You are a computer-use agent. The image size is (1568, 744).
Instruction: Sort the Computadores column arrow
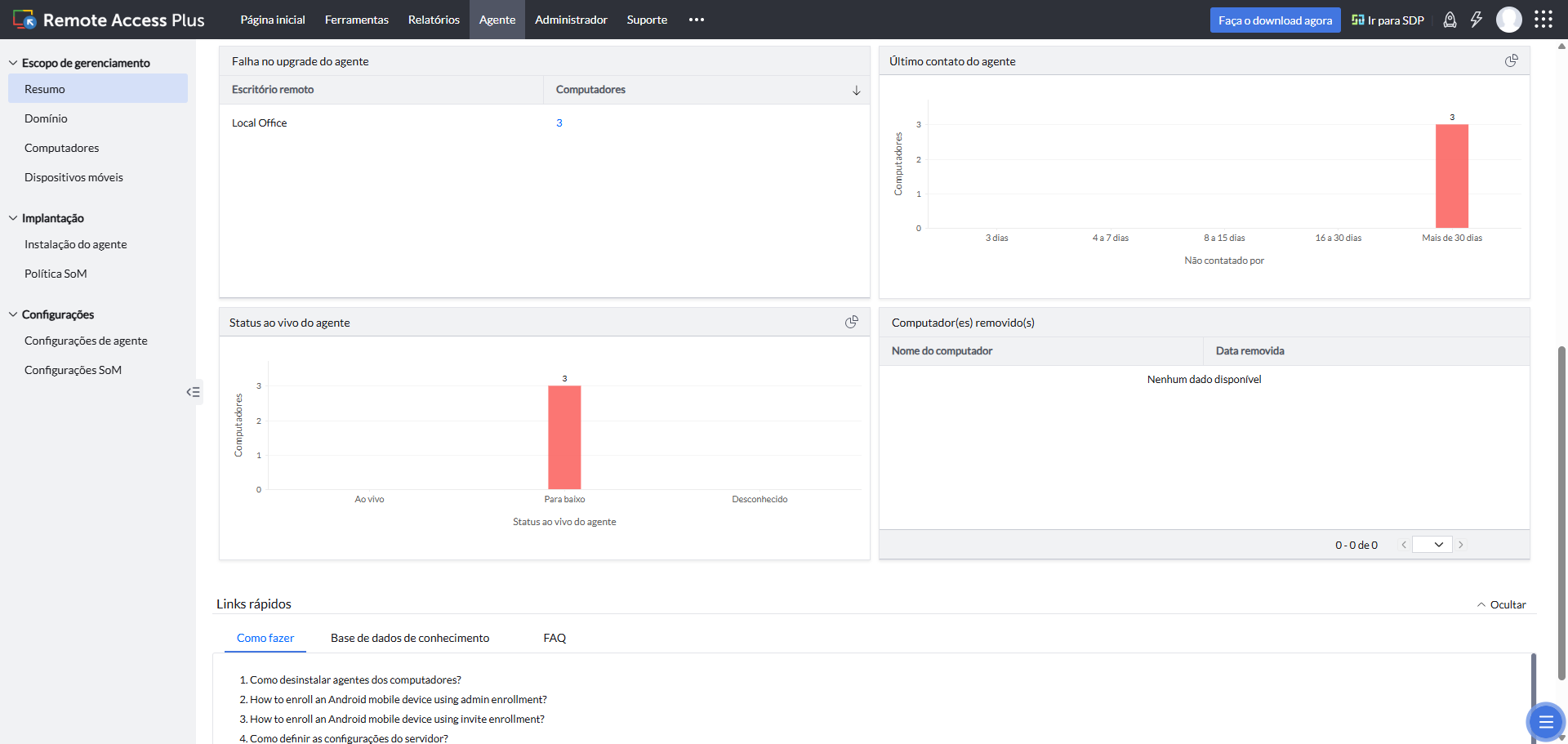click(856, 91)
